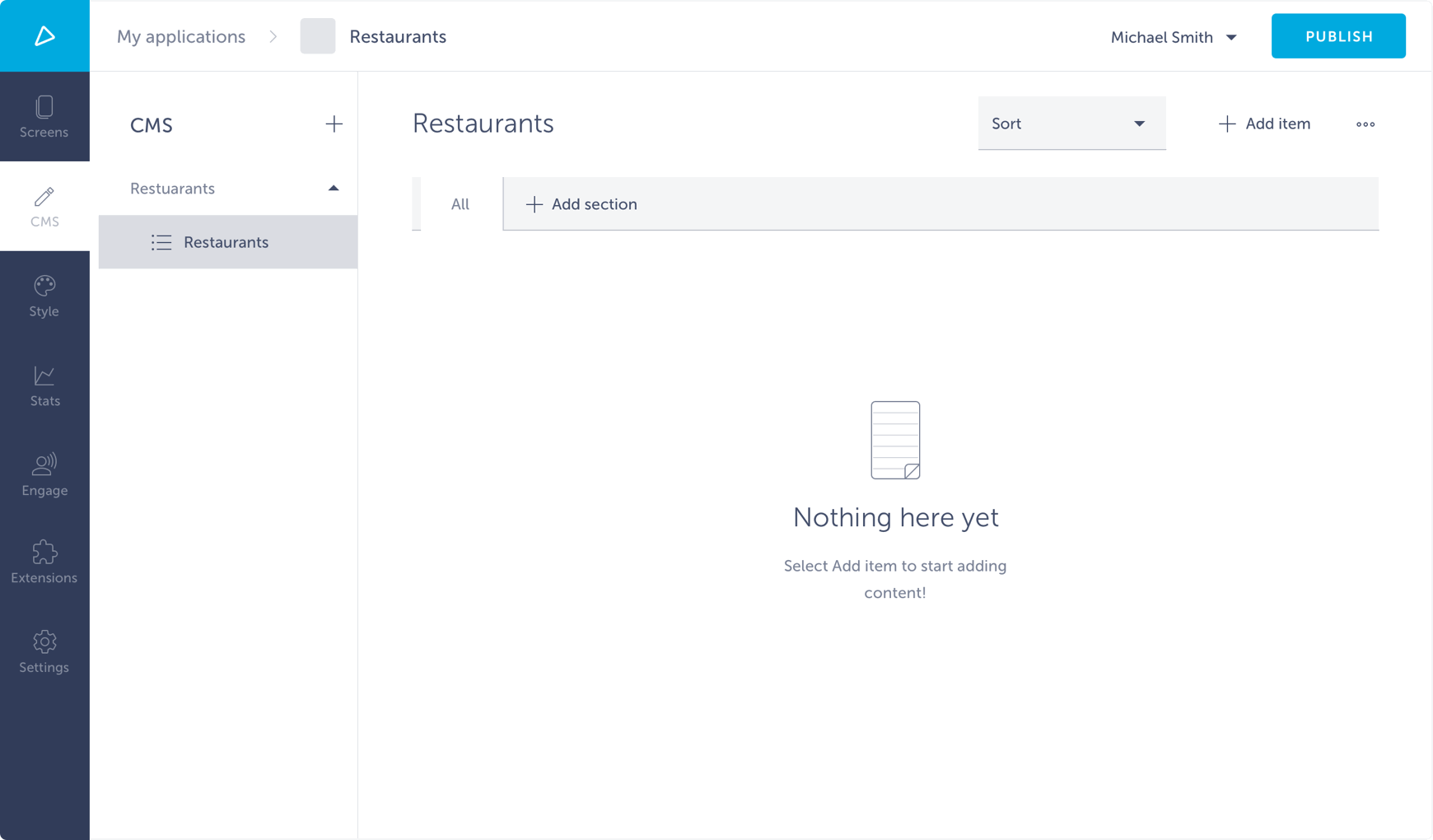Open the Extensions puzzle section
The width and height of the screenshot is (1433, 840).
(44, 562)
